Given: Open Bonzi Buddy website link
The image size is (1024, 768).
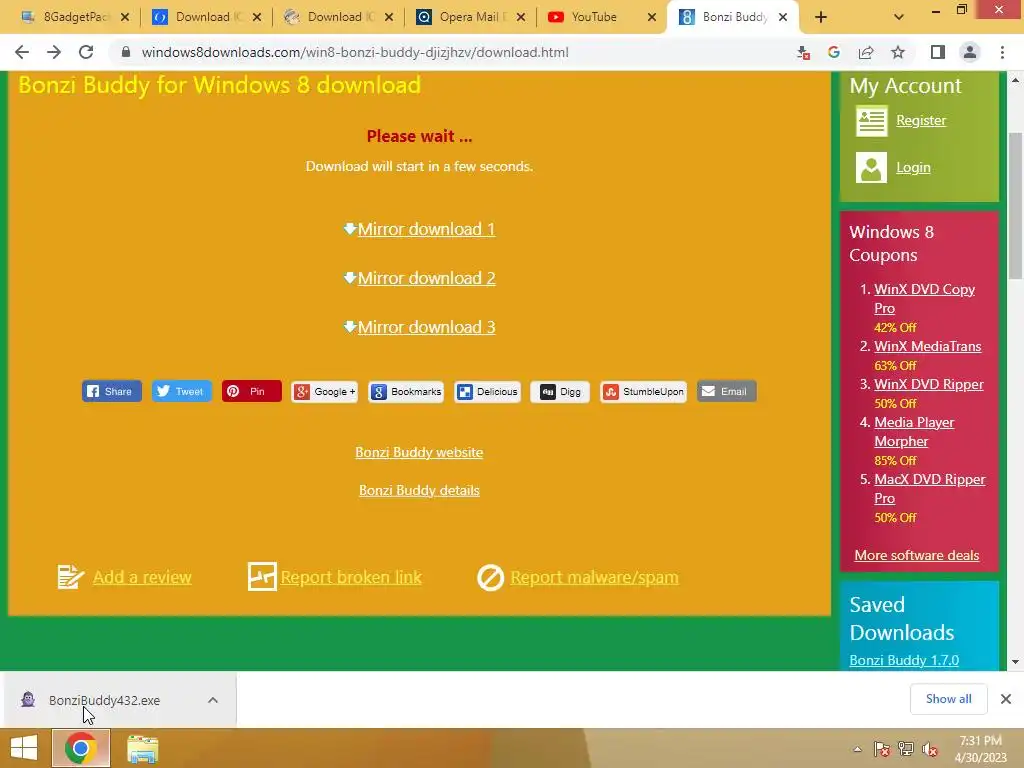Looking at the screenshot, I should pos(419,453).
